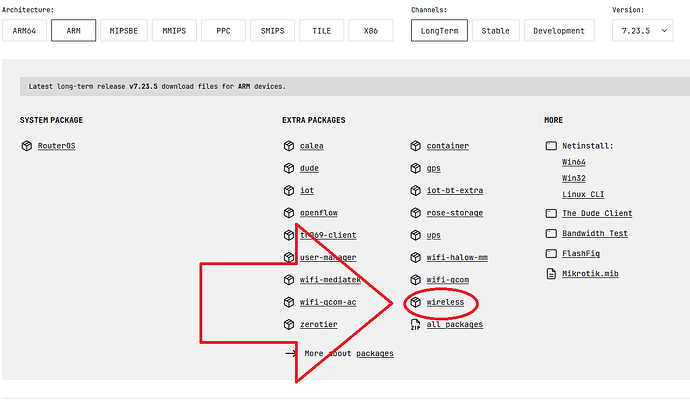Click the Bandwidth Test window icon
Image resolution: width=690 pixels, height=403 pixels.
click(551, 234)
